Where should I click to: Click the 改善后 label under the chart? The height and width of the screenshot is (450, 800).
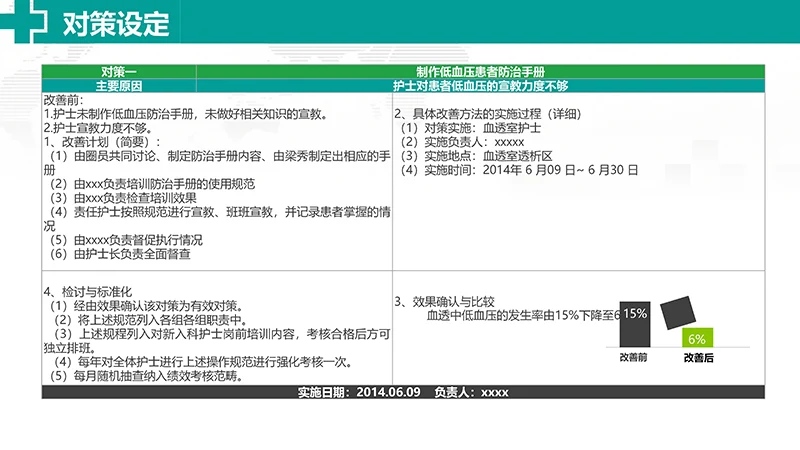coord(697,357)
